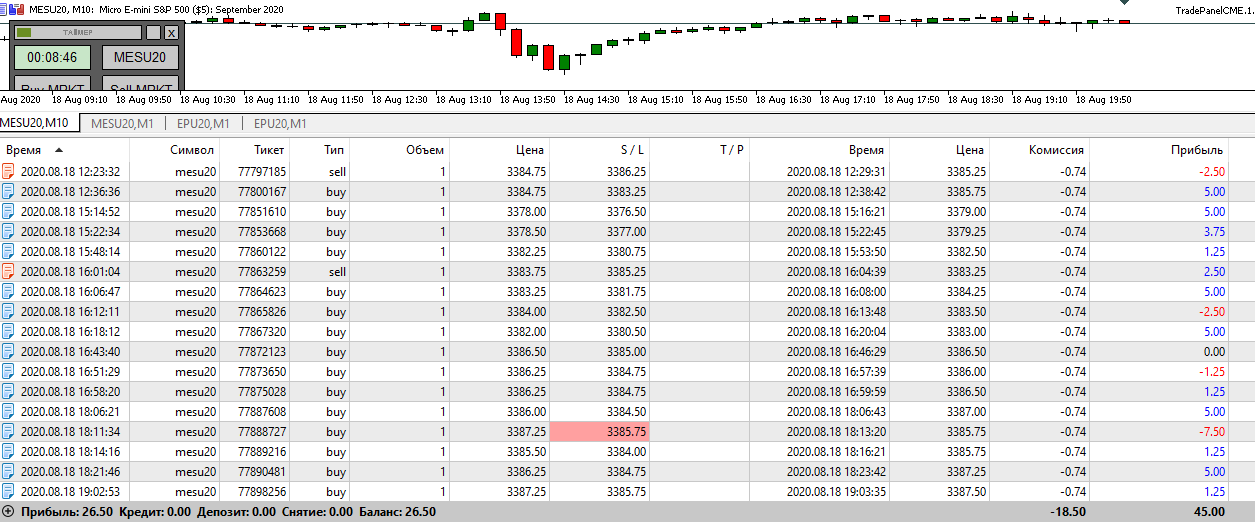Click the pink highlighted S / L cell 3385.75
The image size is (1255, 523).
tap(600, 431)
